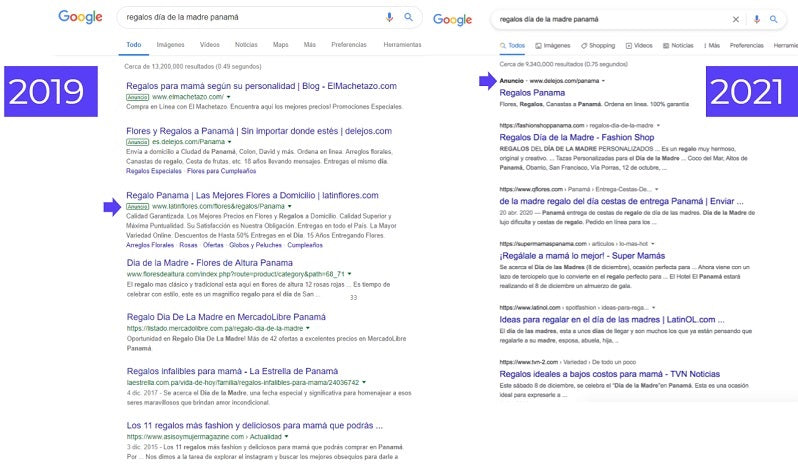Screen dimensions: 798x468
Task: Open the Videos tab in 2019 results
Action: (210, 45)
